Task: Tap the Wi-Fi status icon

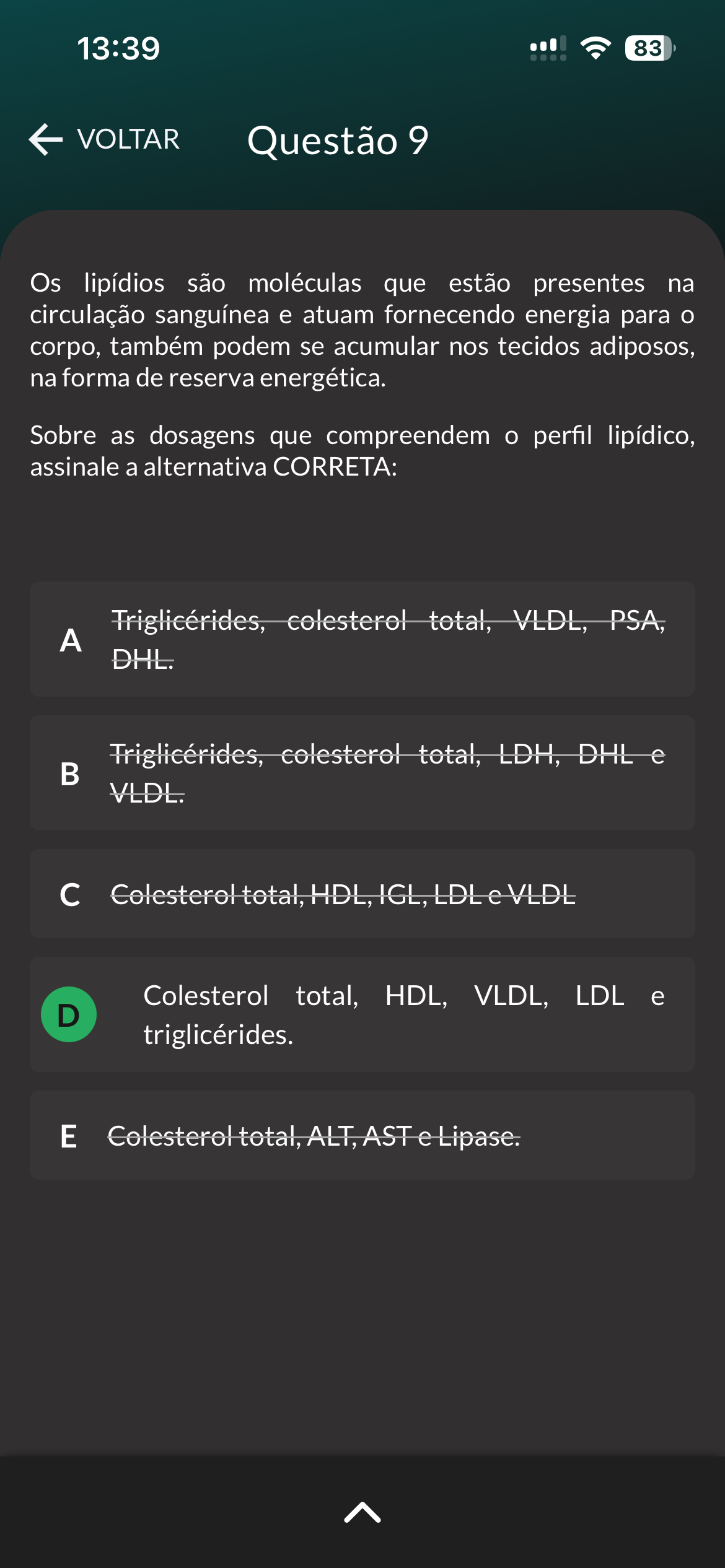Action: pyautogui.click(x=595, y=48)
